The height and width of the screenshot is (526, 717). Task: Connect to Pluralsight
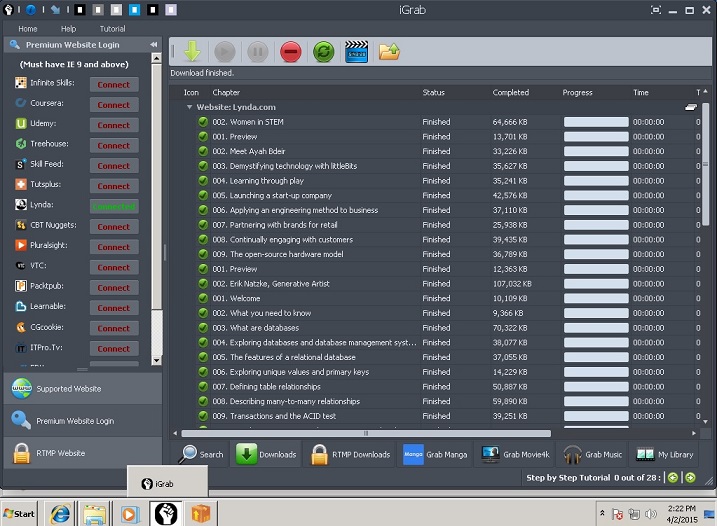point(114,247)
